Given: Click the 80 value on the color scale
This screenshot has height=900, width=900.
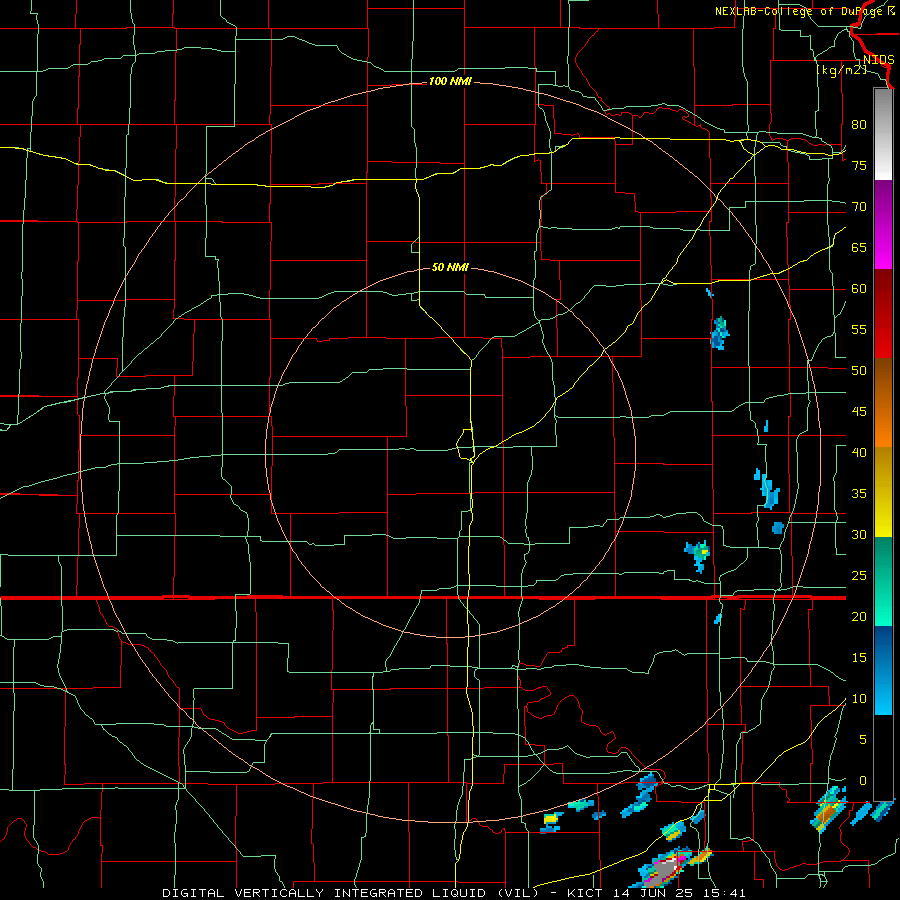Looking at the screenshot, I should click(859, 125).
